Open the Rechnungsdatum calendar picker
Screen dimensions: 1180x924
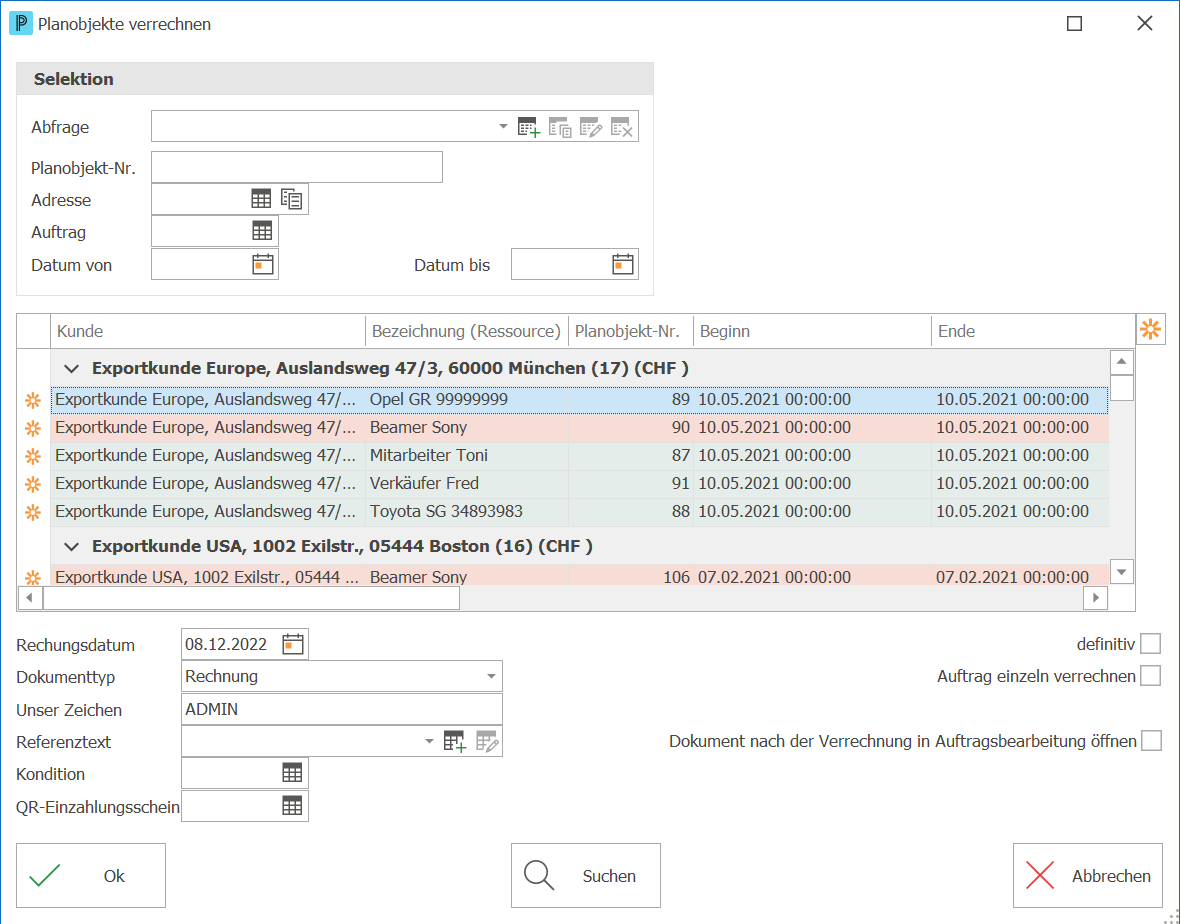[293, 644]
